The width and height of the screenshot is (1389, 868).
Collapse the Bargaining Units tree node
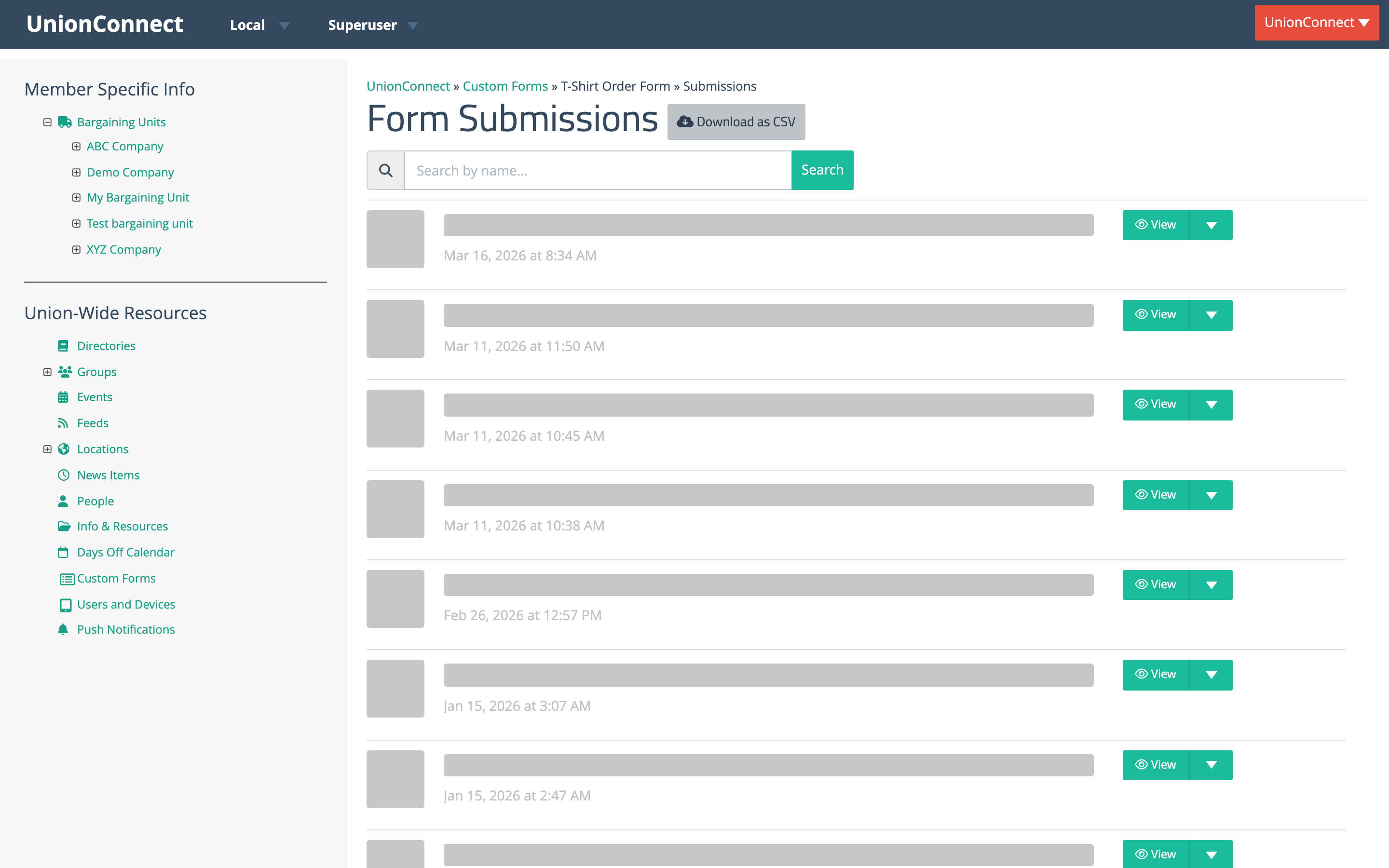coord(48,122)
